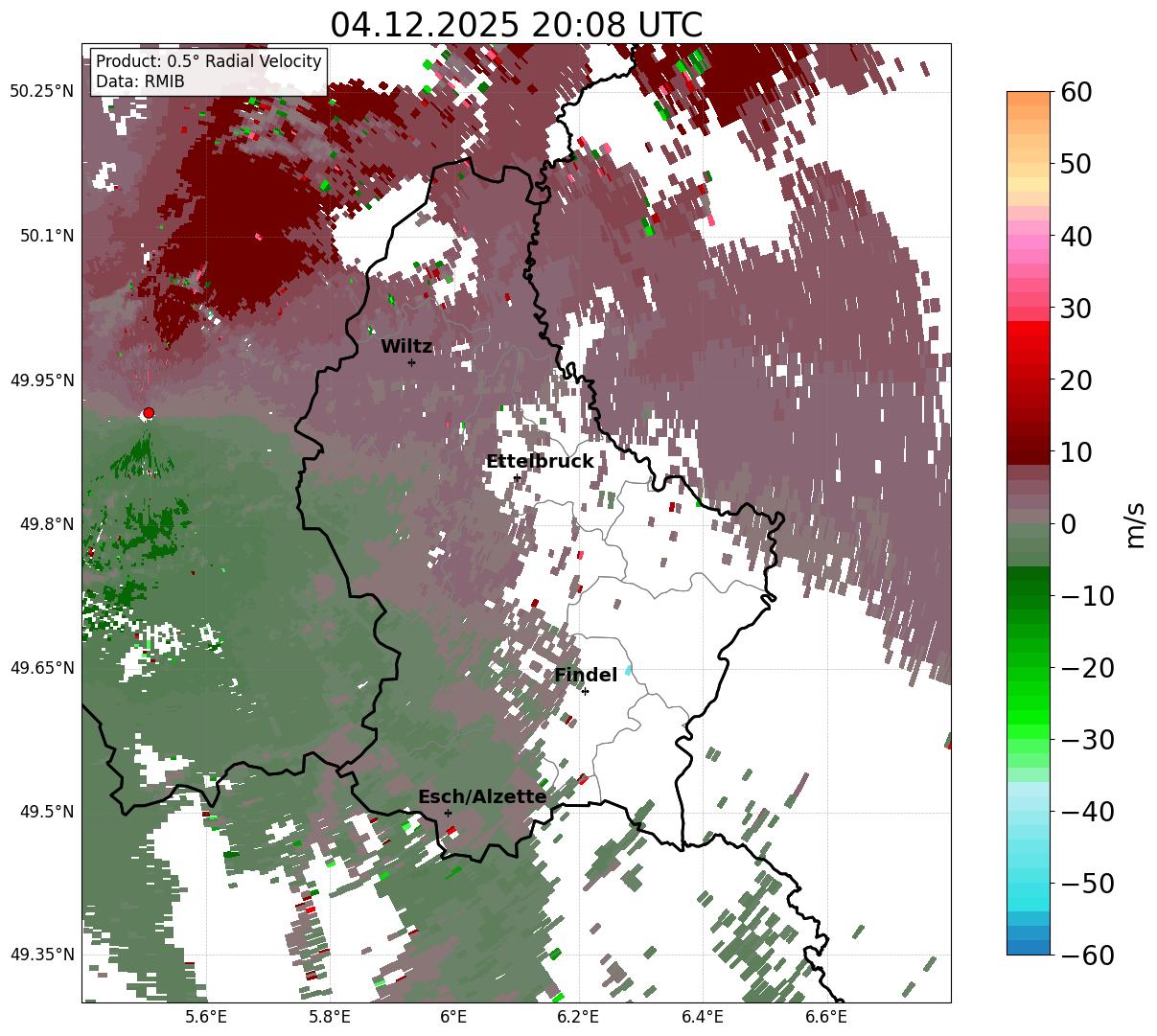Click the orange segment at colorbar top
Viewport: 1157px width, 1036px height.
[x=1029, y=100]
